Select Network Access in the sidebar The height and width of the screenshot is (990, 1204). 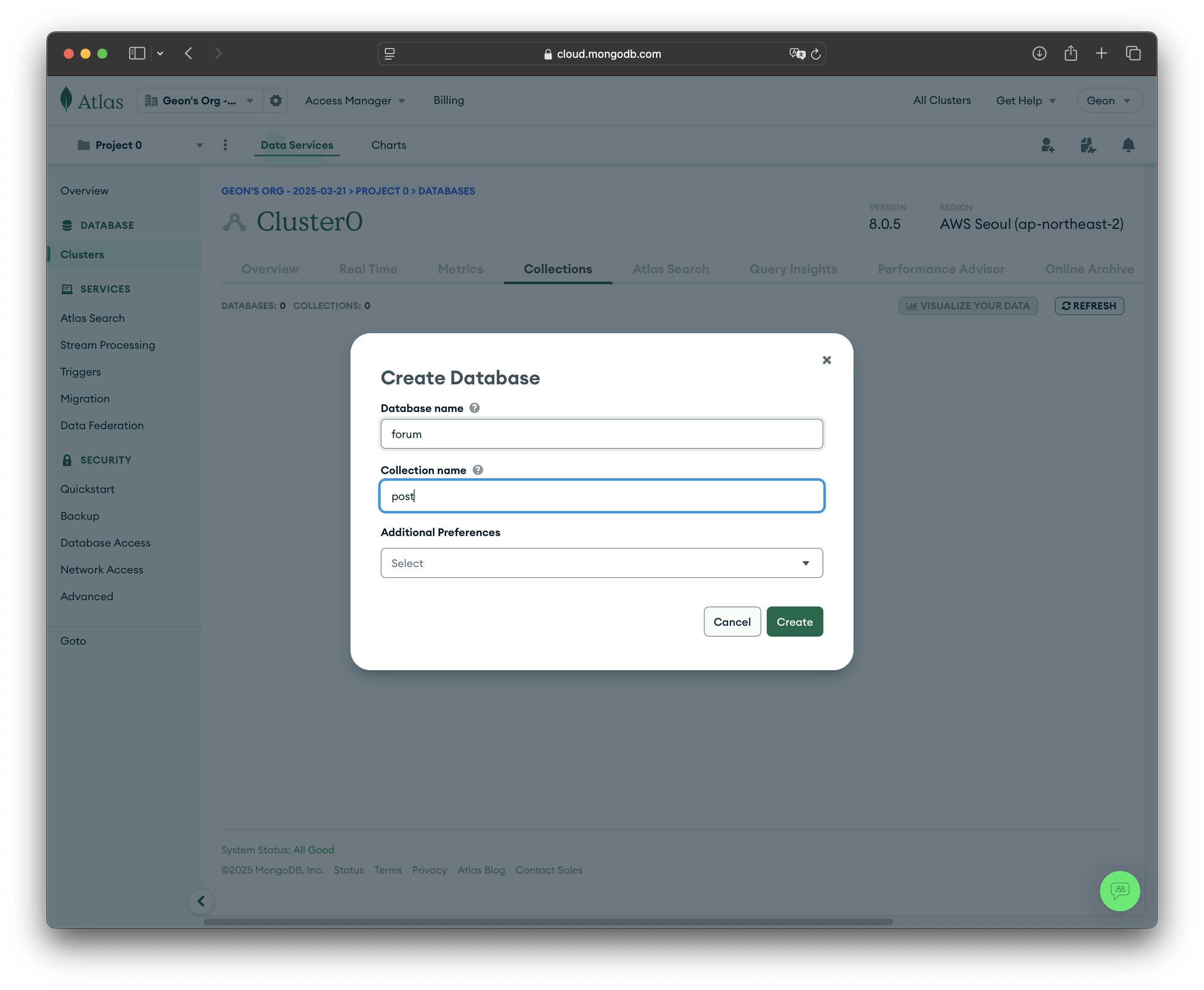[101, 569]
